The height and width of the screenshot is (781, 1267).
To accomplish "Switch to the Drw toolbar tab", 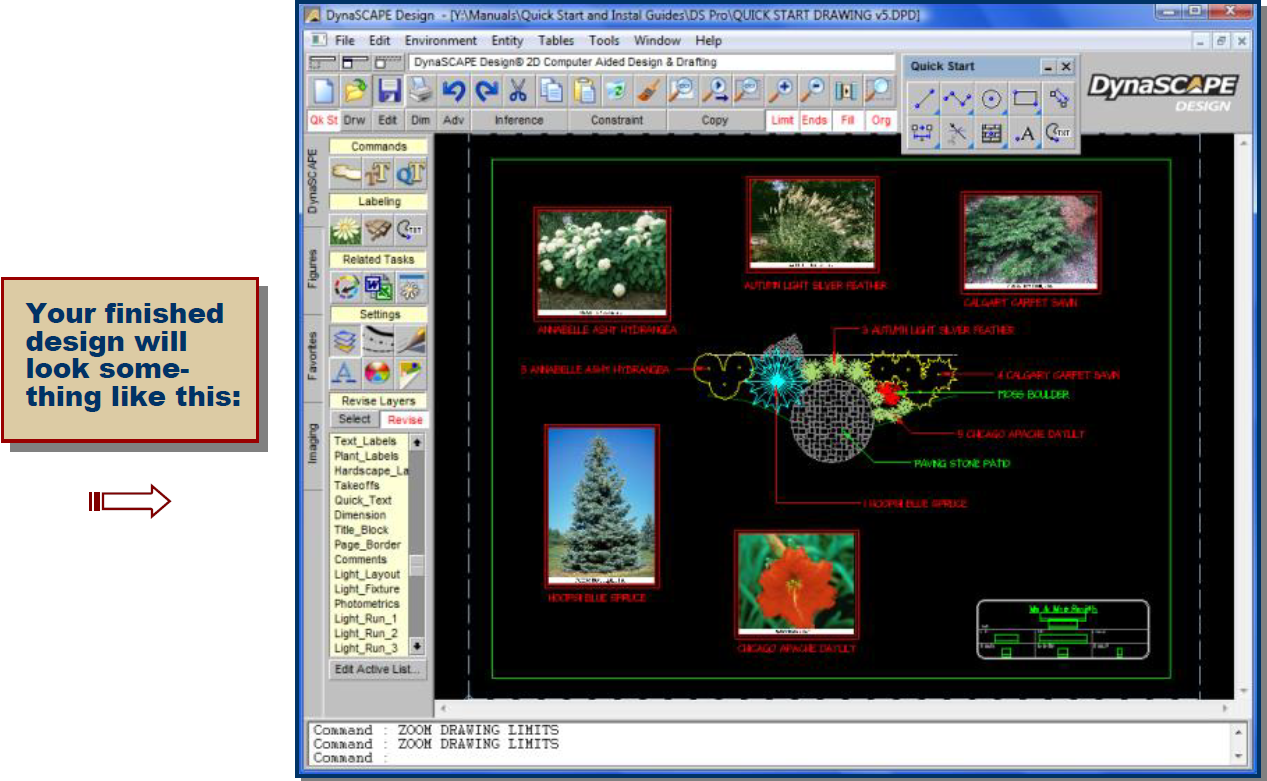I will point(355,120).
